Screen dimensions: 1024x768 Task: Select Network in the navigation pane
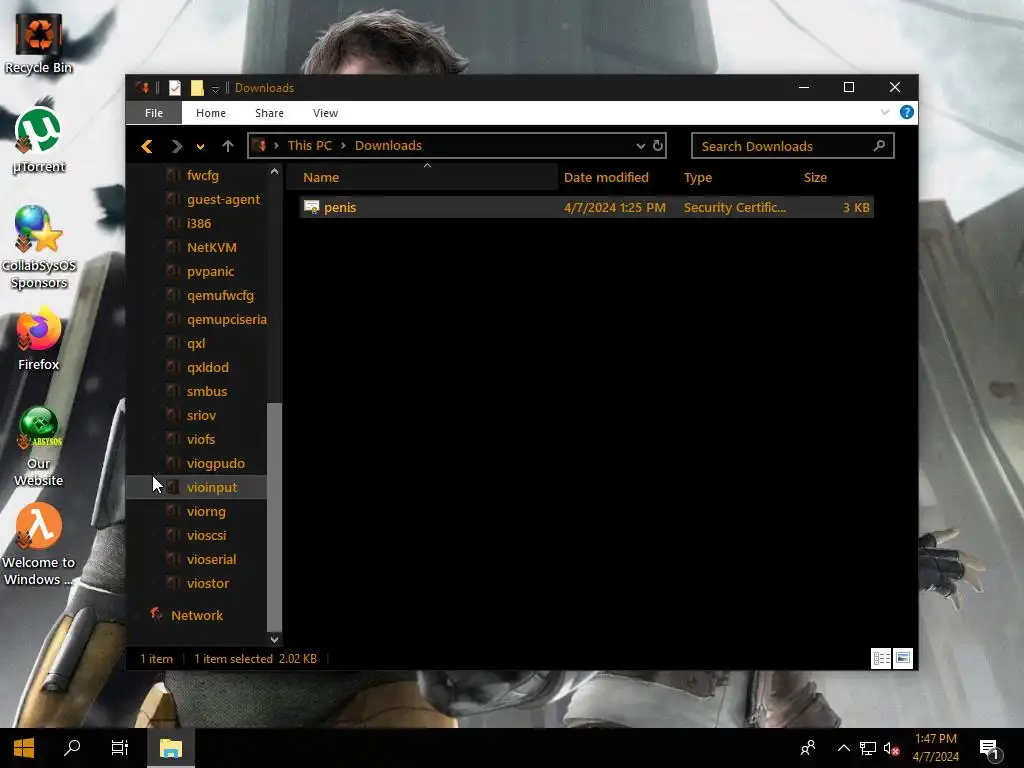(x=197, y=615)
